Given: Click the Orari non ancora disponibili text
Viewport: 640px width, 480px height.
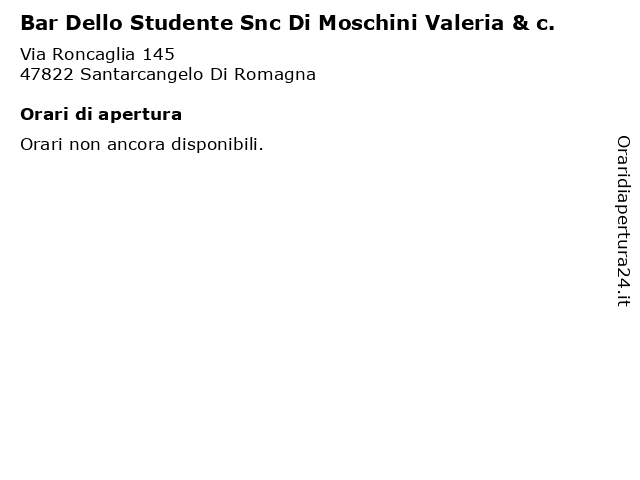Looking at the screenshot, I should (x=142, y=144).
